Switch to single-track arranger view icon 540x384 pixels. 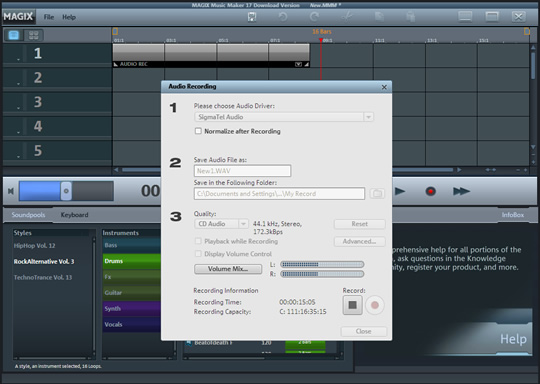click(14, 35)
